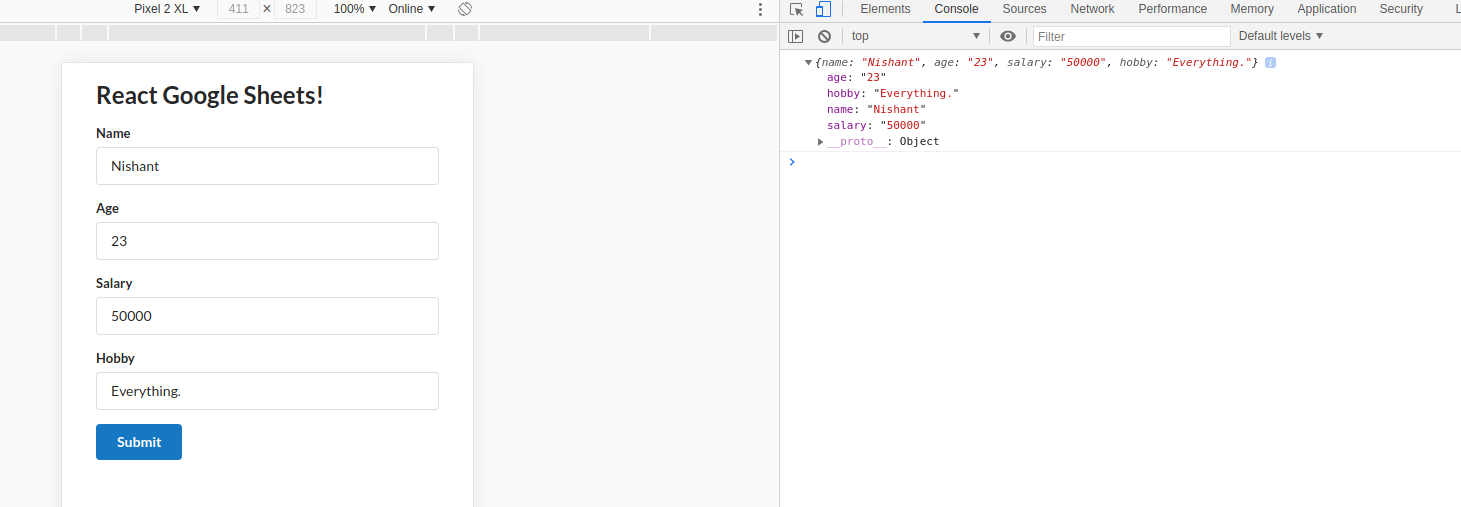Clear the console with the ban icon
The image size is (1461, 507).
coord(824,36)
